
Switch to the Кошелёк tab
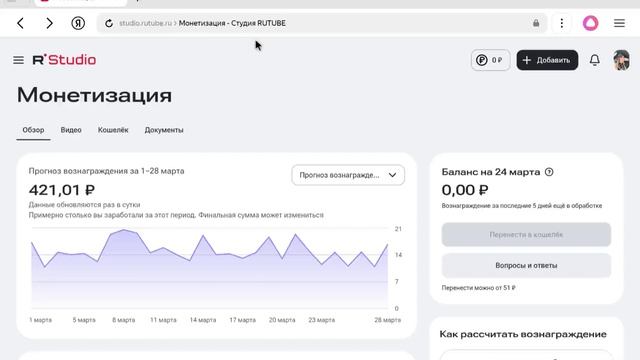[113, 130]
